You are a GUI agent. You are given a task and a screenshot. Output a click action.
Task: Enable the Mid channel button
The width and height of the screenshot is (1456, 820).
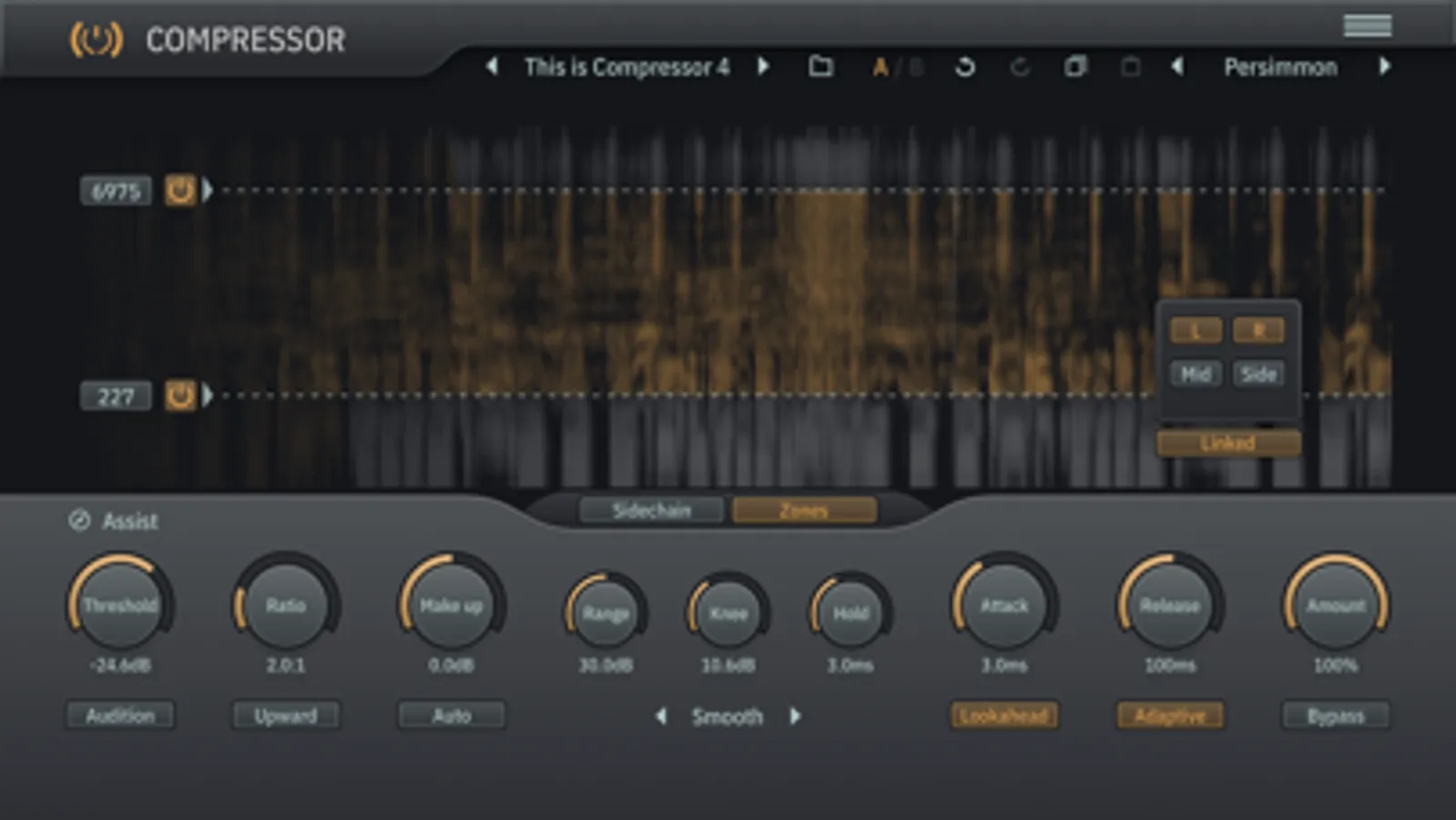coord(1196,374)
